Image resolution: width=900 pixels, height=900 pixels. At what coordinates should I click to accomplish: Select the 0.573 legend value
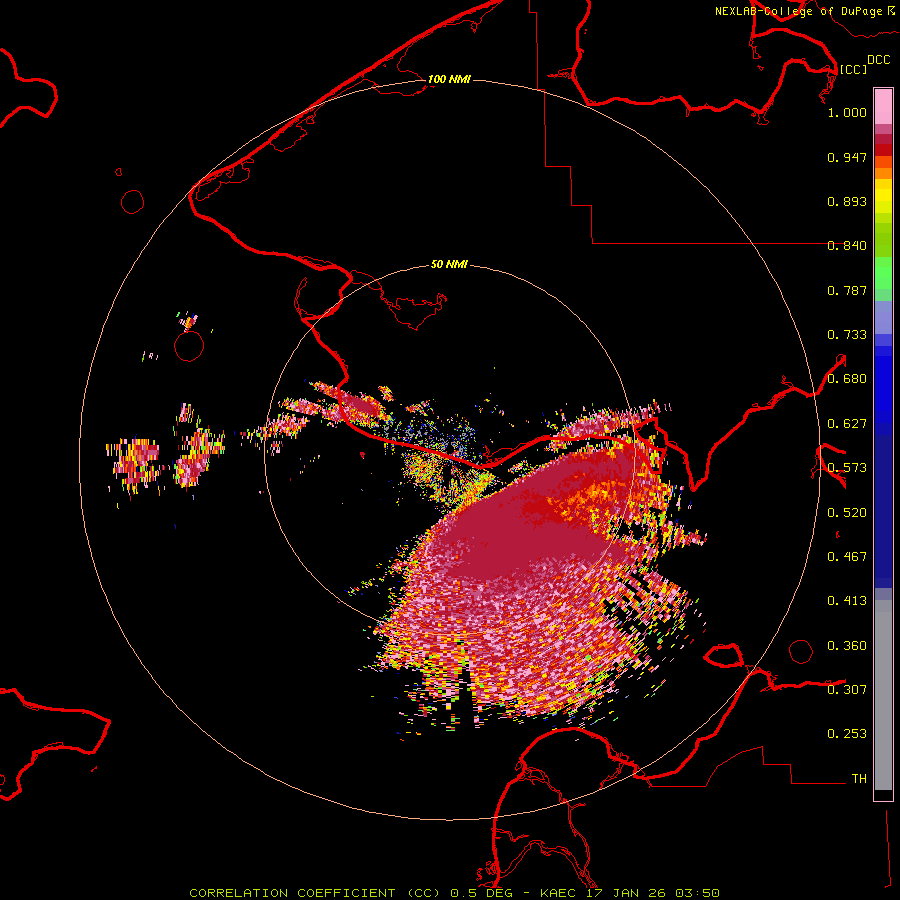click(847, 468)
